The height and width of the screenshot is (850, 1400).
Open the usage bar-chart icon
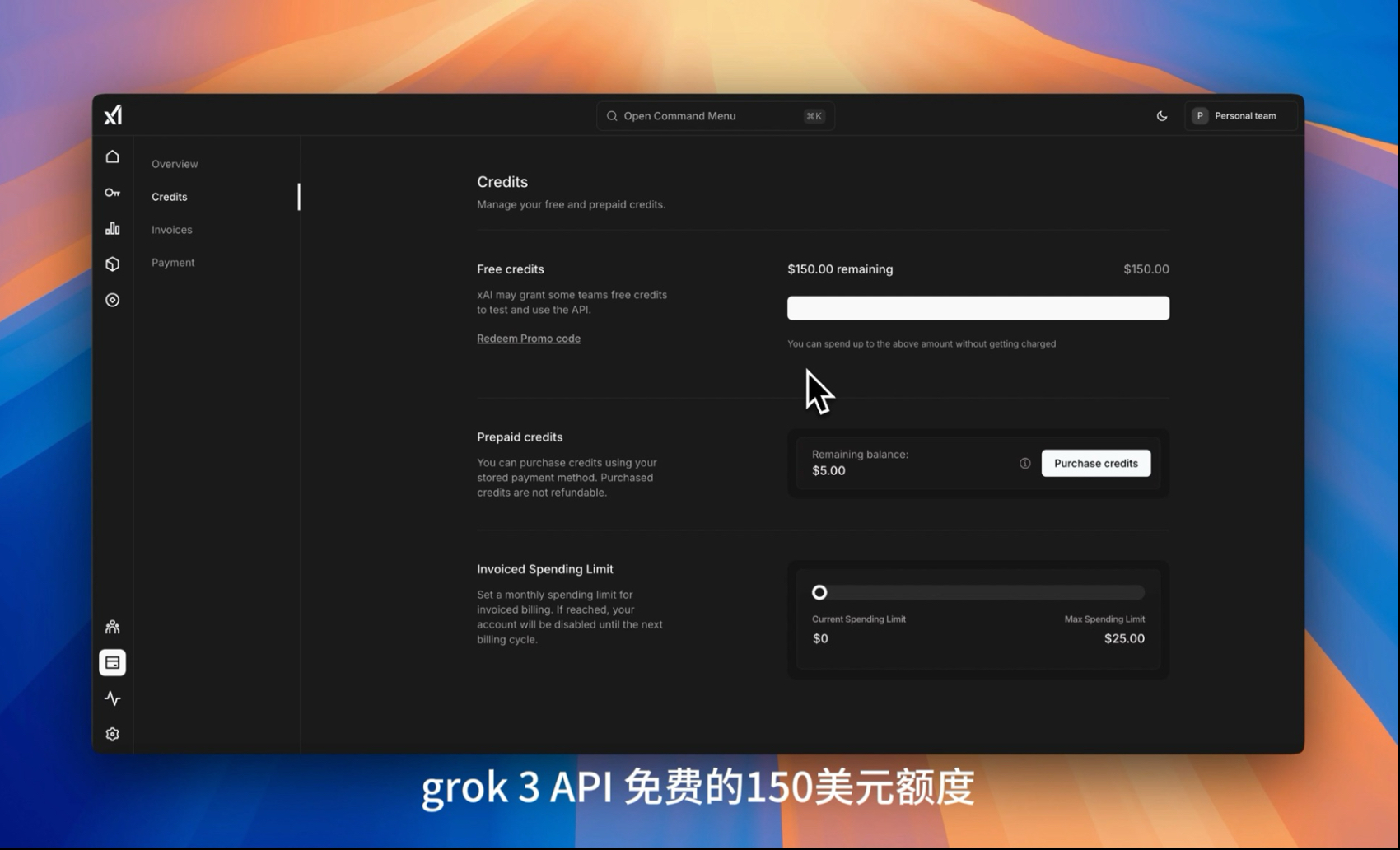pos(113,228)
